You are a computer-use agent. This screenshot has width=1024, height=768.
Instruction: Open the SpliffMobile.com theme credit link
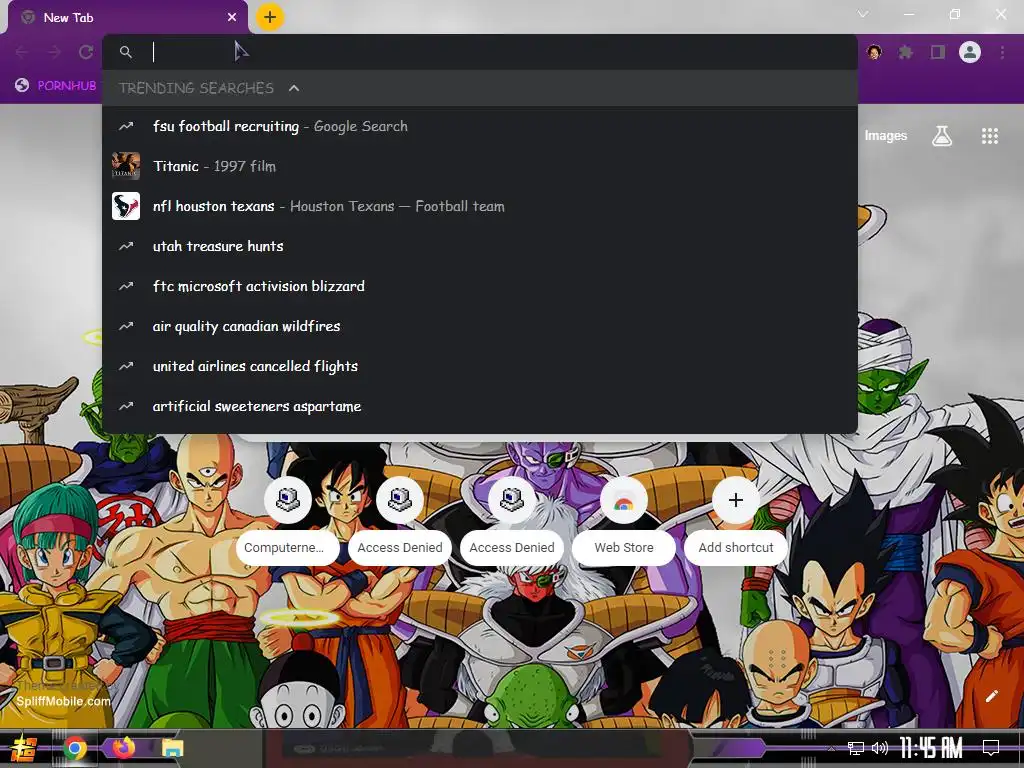[x=63, y=701]
